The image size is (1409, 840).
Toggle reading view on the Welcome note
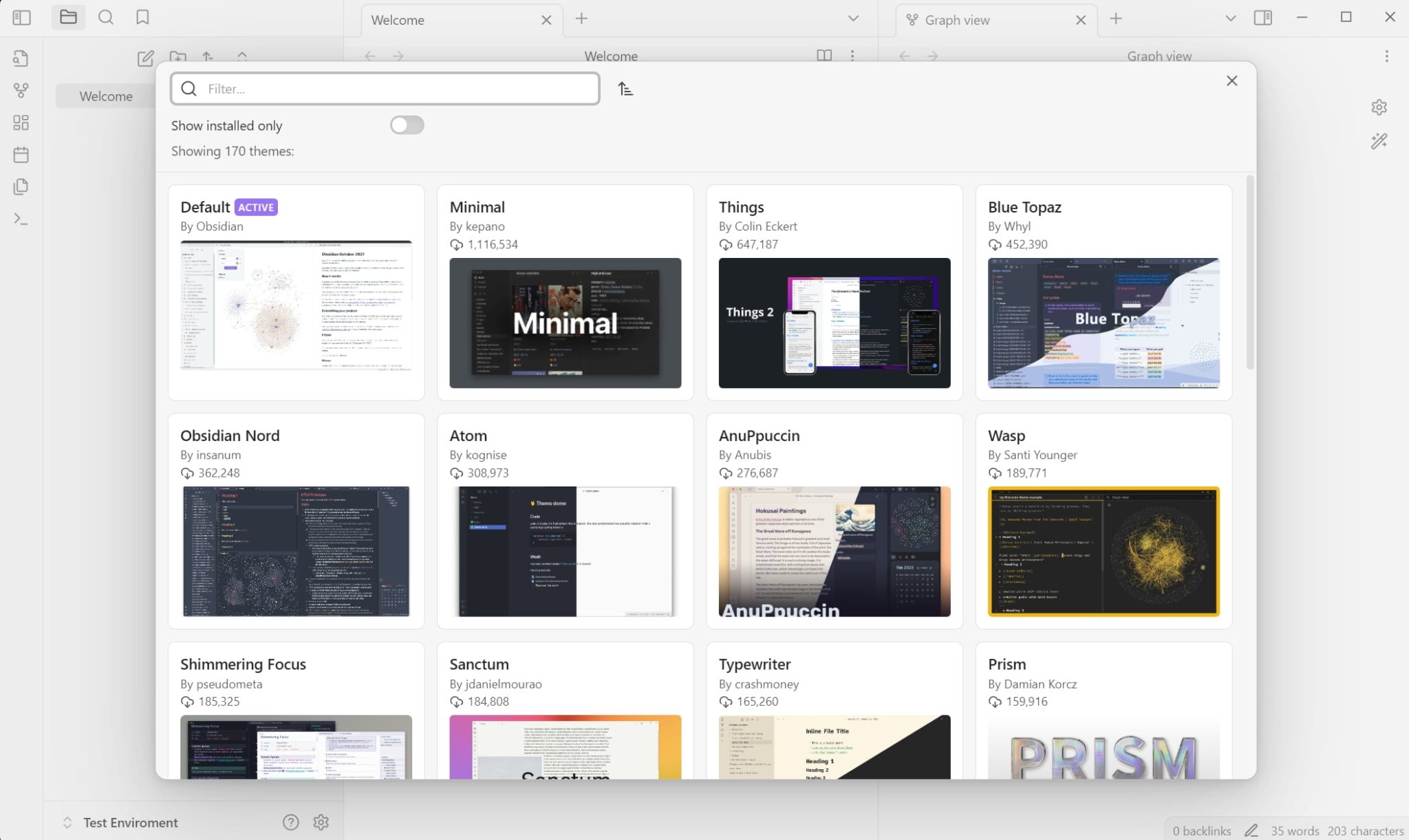click(x=824, y=56)
